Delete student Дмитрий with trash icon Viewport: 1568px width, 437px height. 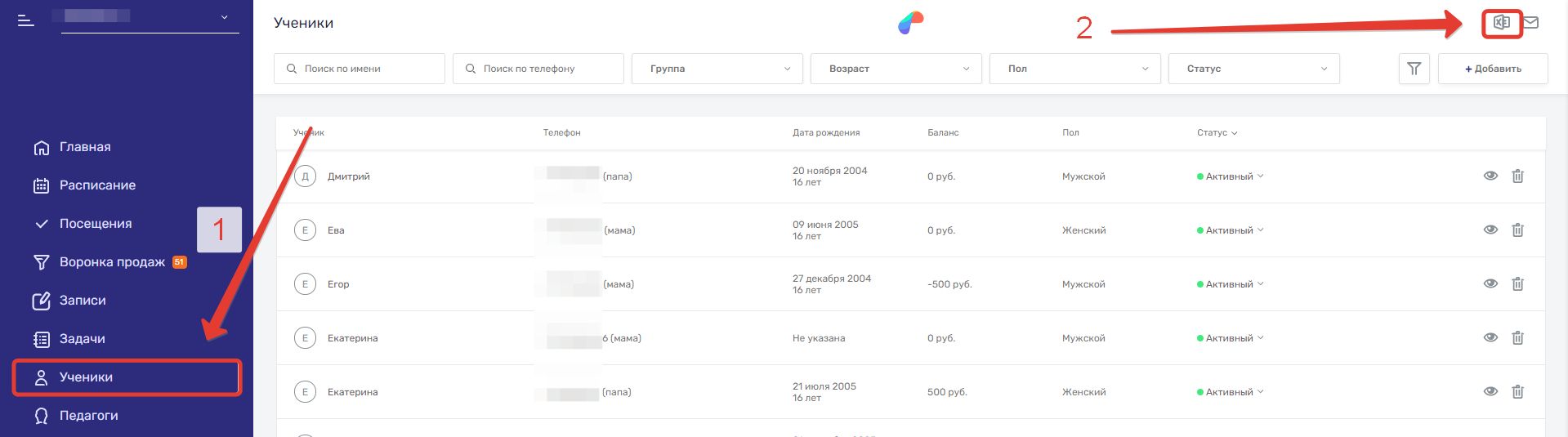1517,176
